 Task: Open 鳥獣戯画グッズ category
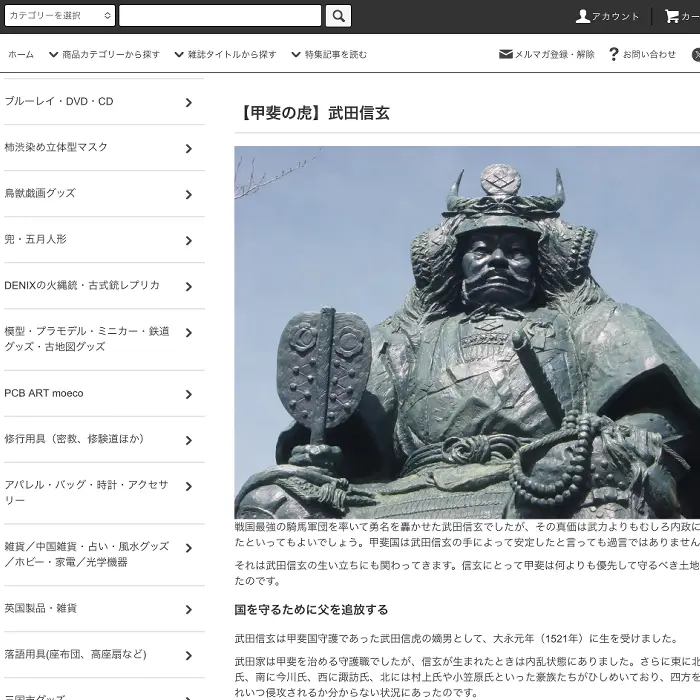(x=40, y=193)
